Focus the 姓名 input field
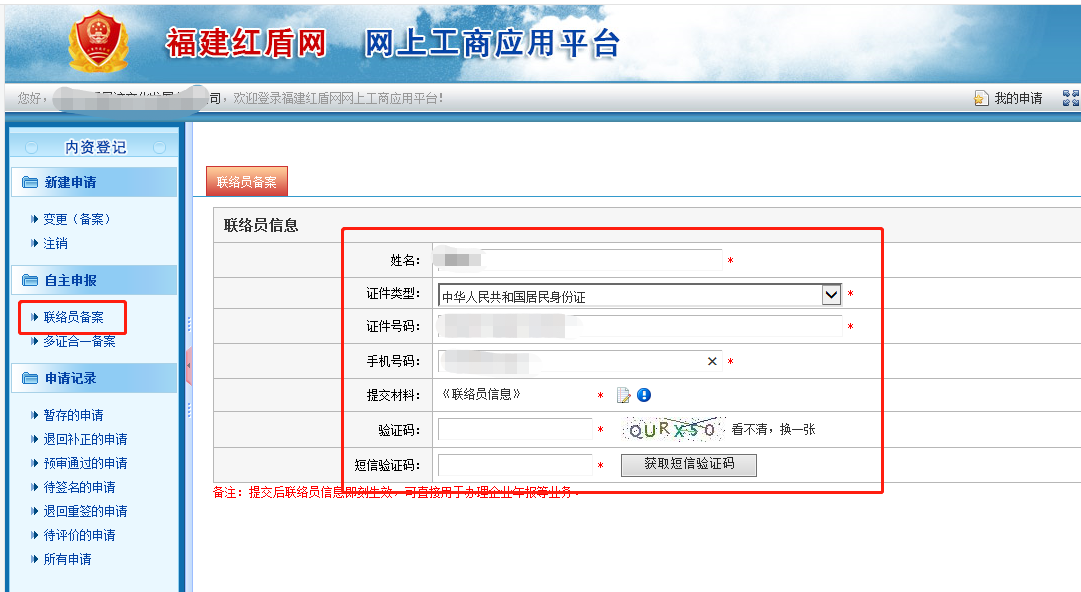The height and width of the screenshot is (592, 1081). 578,260
